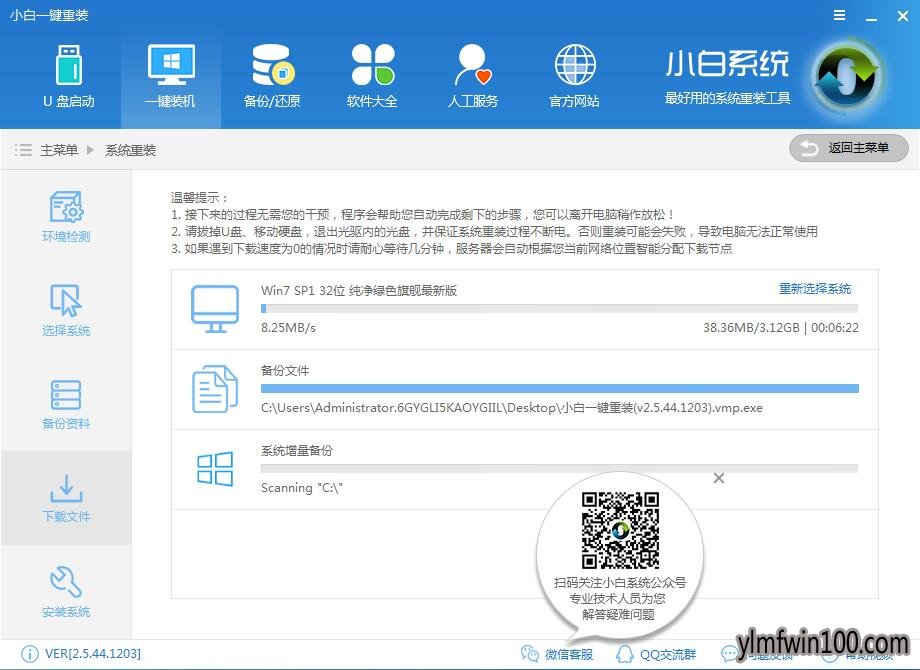The height and width of the screenshot is (670, 920).
Task: Click the 最好用的系统重装工具 slogan
Action: pyautogui.click(x=728, y=97)
